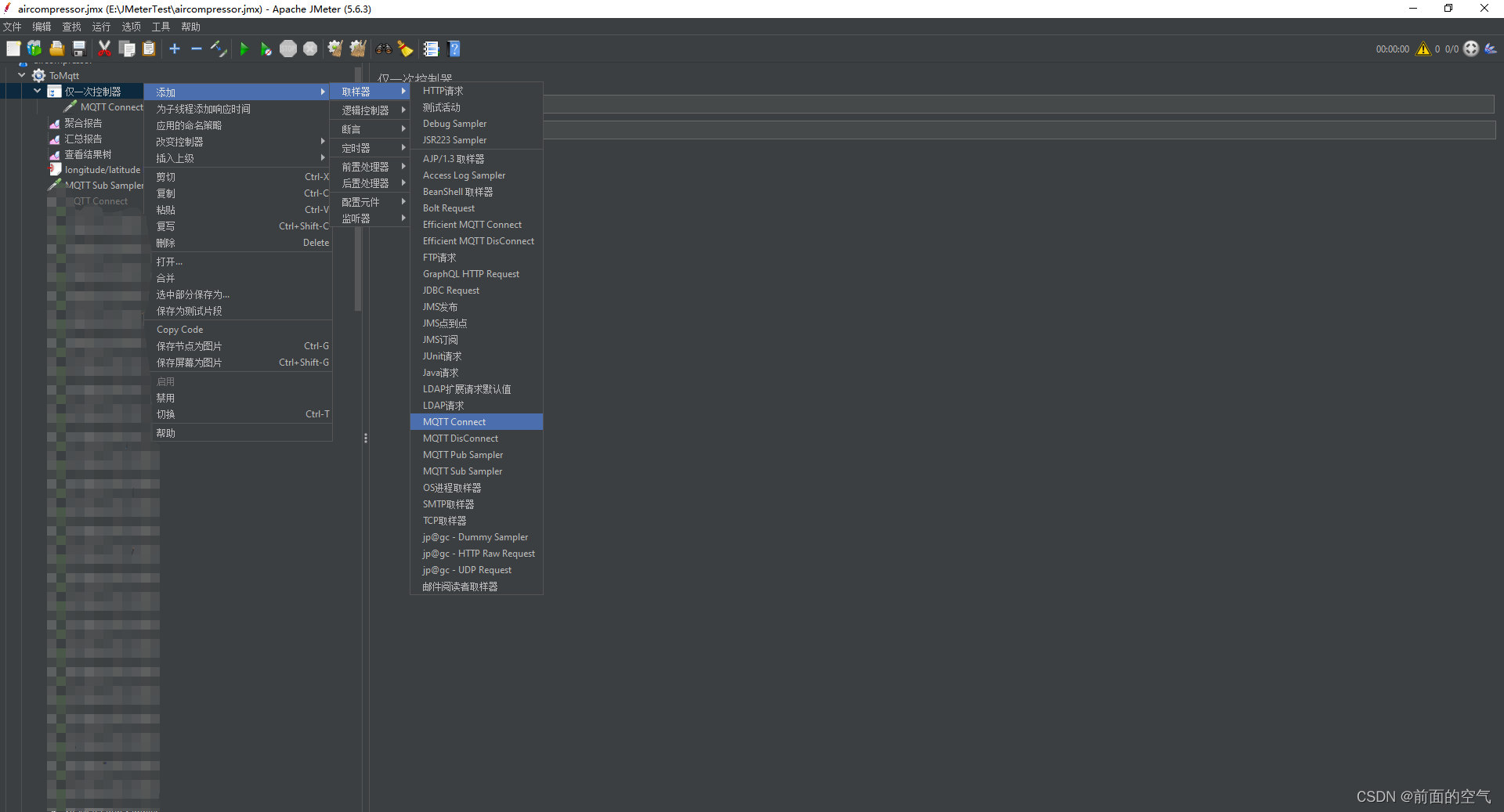
Task: Open the 选项 menu
Action: (x=132, y=27)
